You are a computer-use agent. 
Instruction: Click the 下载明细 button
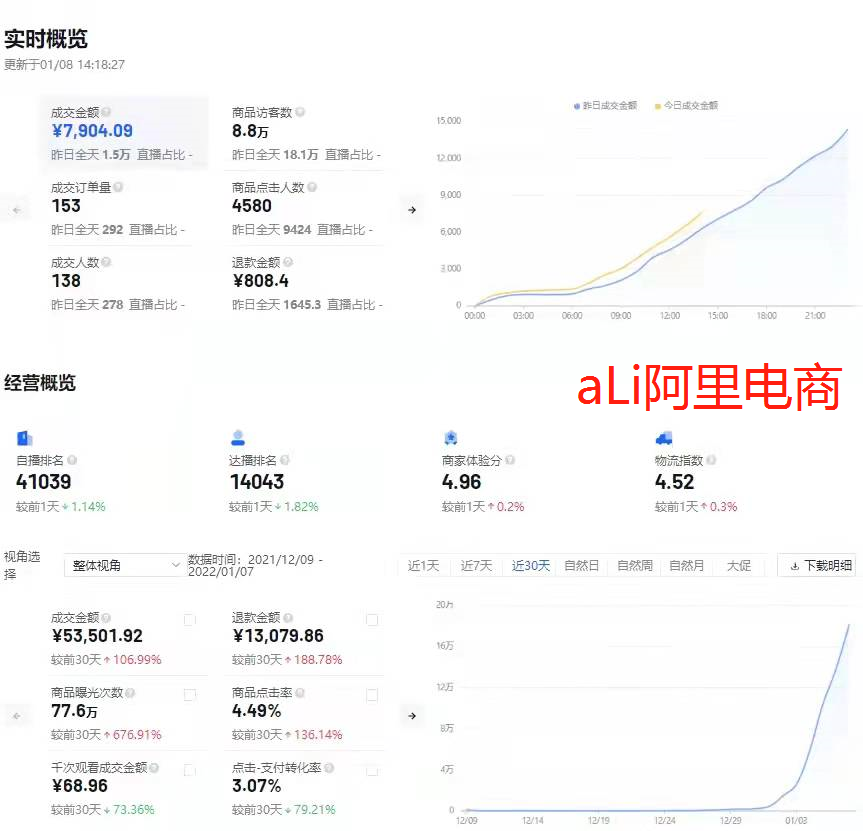[817, 565]
